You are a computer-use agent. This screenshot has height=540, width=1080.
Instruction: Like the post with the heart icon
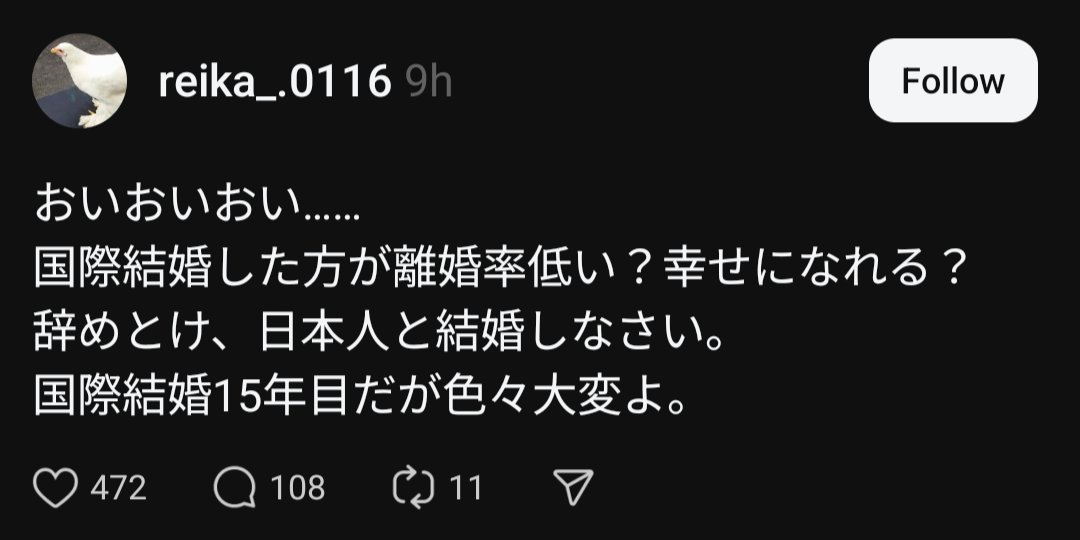pos(55,488)
